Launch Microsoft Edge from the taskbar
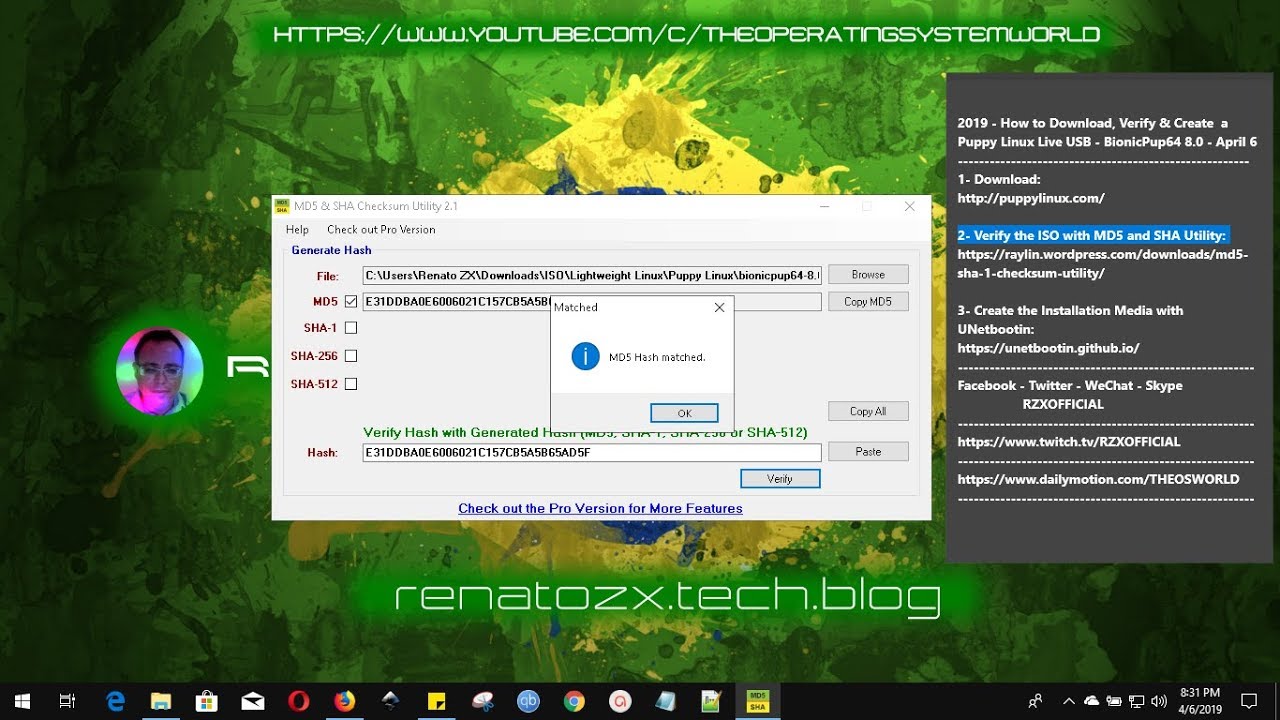 [x=115, y=701]
